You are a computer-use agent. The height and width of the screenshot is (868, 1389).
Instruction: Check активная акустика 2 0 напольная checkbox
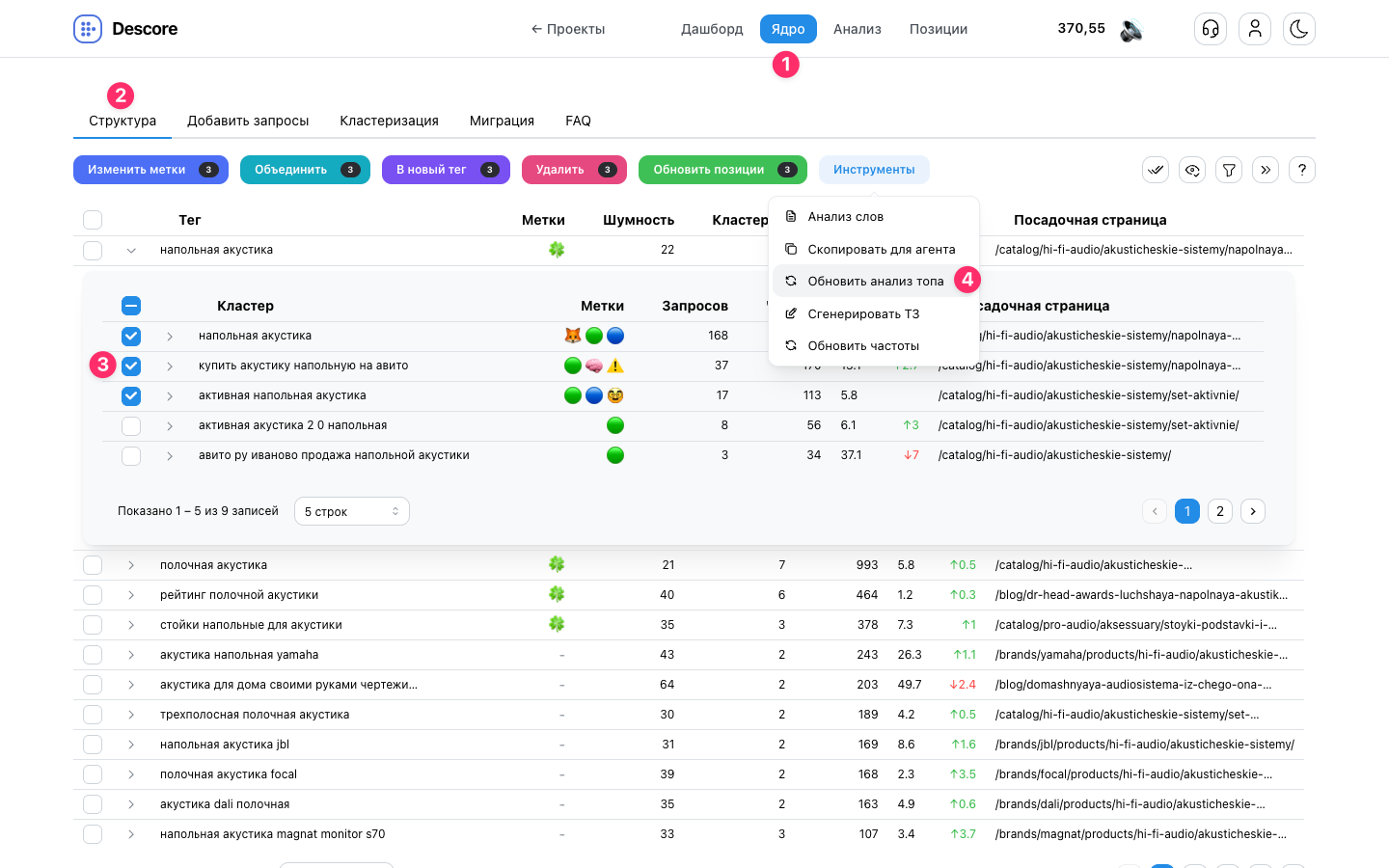tap(131, 426)
